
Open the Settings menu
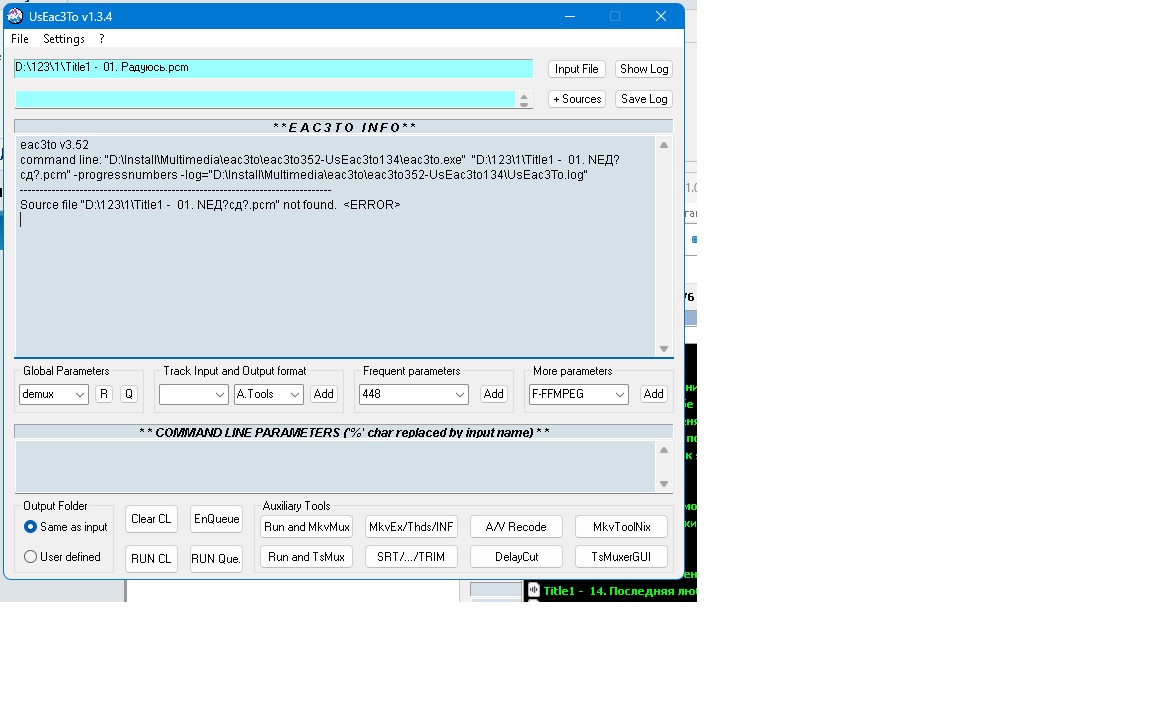click(64, 39)
